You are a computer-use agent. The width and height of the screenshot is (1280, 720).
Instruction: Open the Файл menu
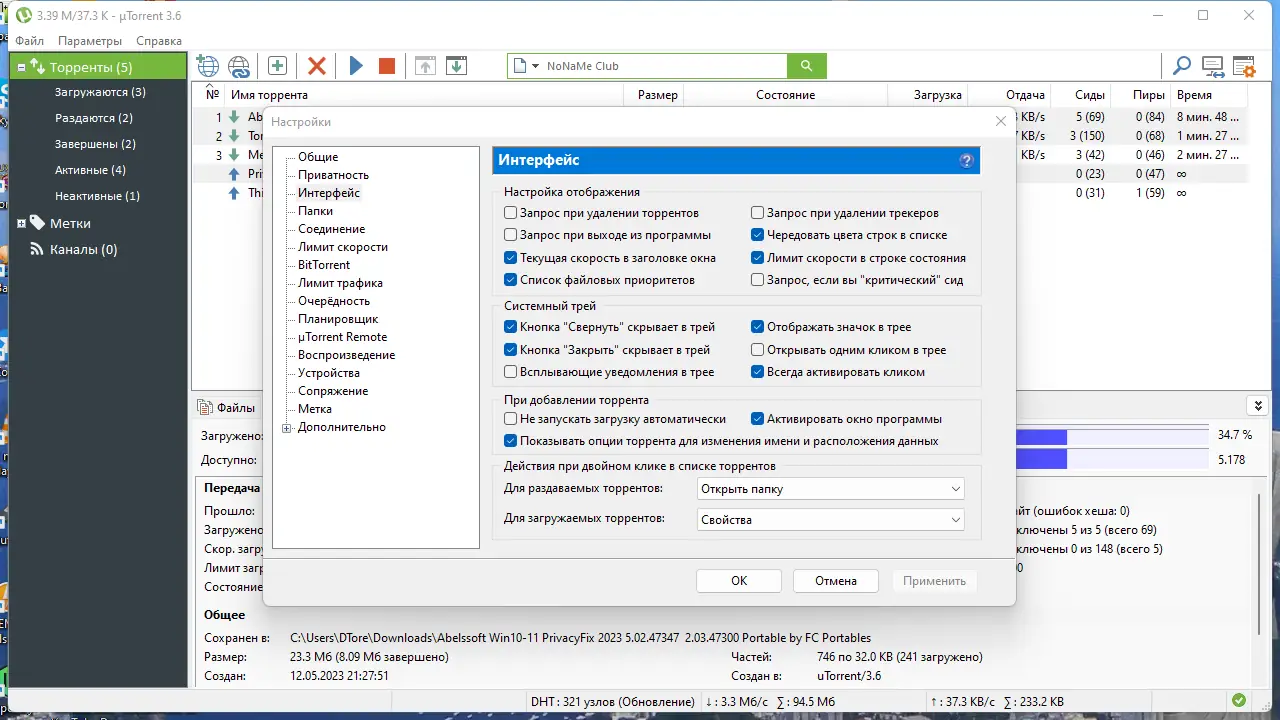click(x=30, y=41)
